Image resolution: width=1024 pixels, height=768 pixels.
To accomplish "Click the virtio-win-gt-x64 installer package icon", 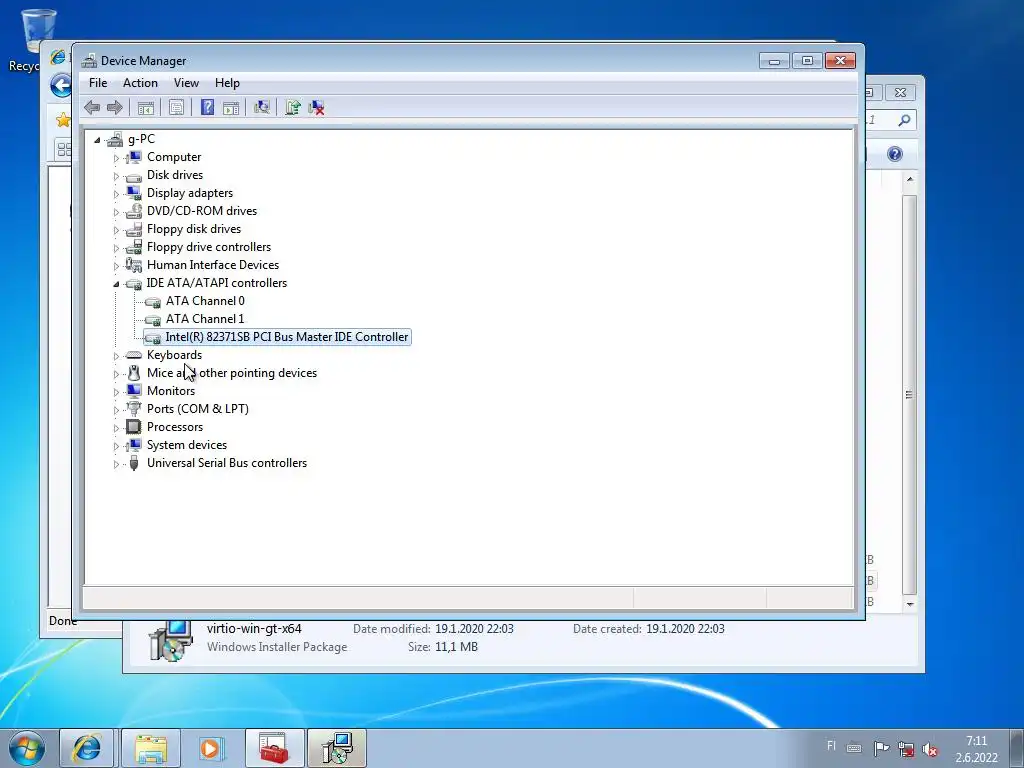I will click(x=170, y=640).
